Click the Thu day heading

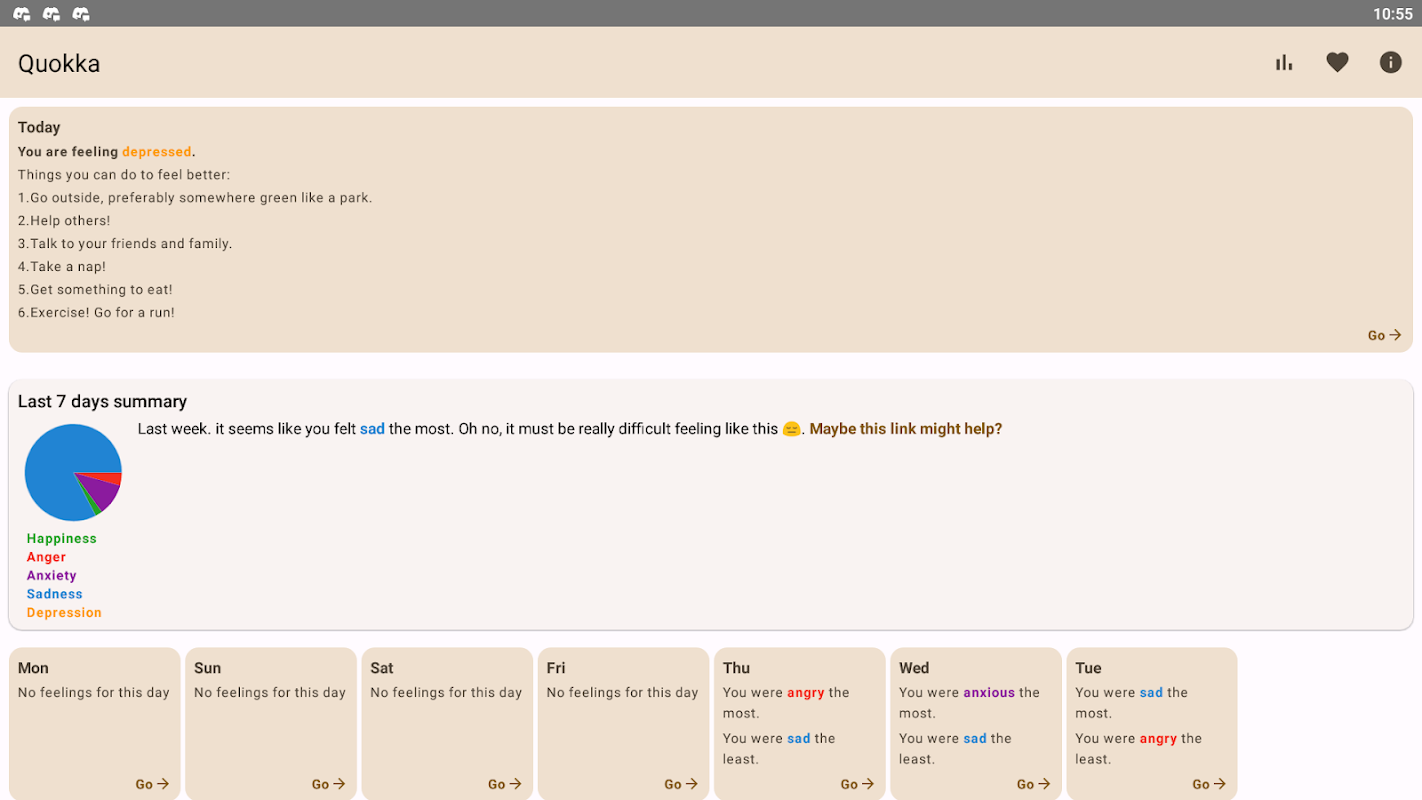[x=736, y=668]
